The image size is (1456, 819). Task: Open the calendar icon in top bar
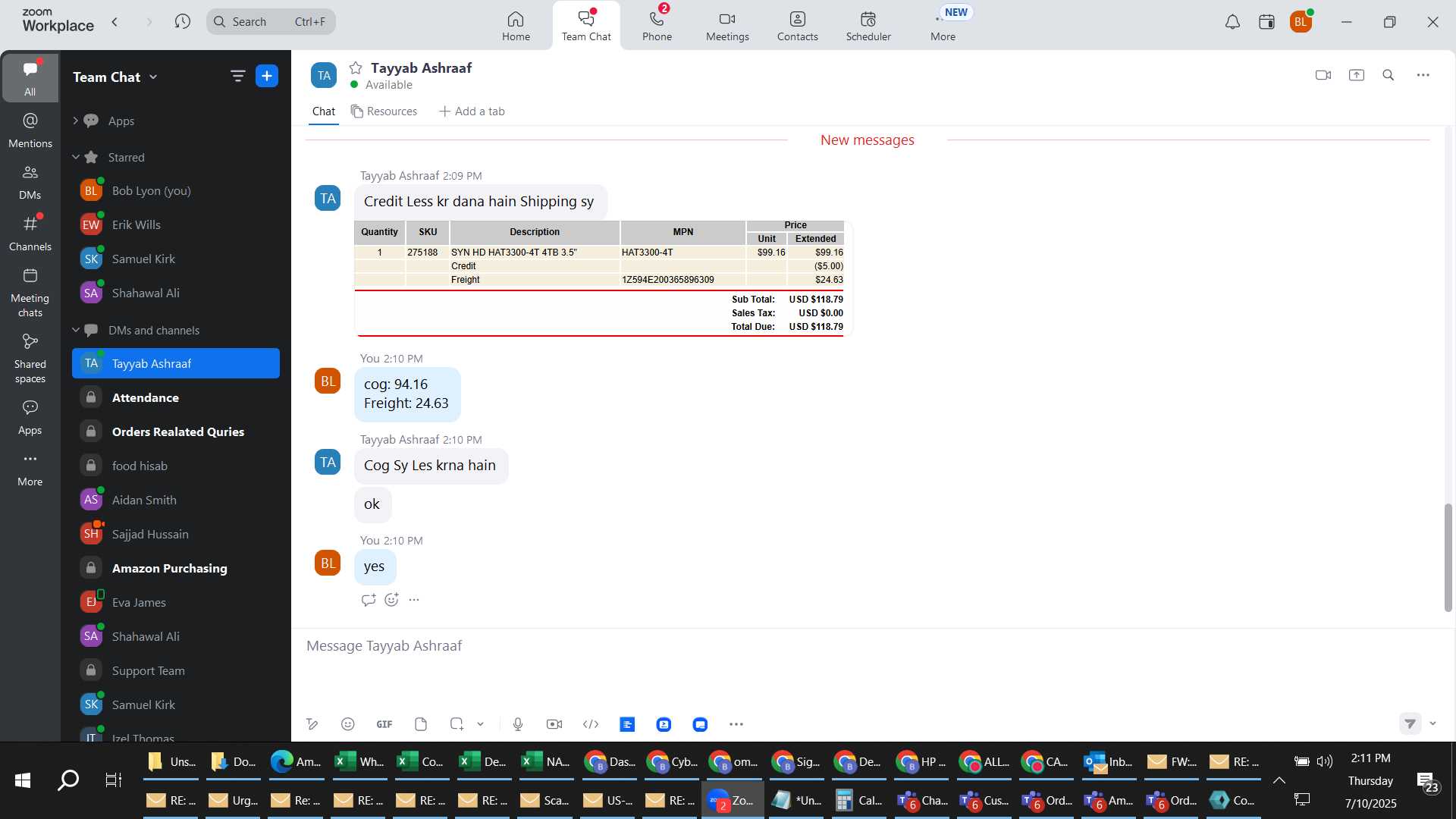point(1266,22)
